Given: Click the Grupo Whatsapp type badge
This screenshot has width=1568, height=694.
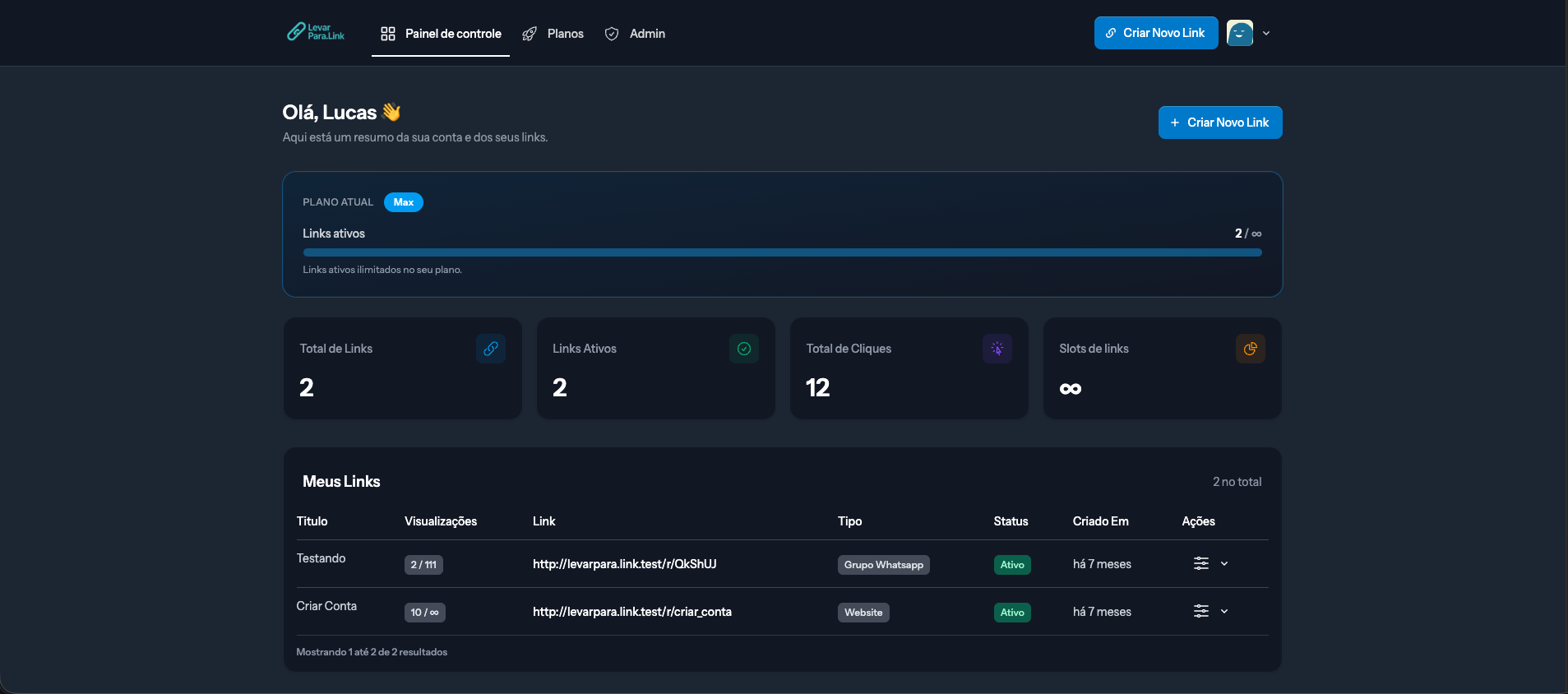Looking at the screenshot, I should (x=884, y=565).
